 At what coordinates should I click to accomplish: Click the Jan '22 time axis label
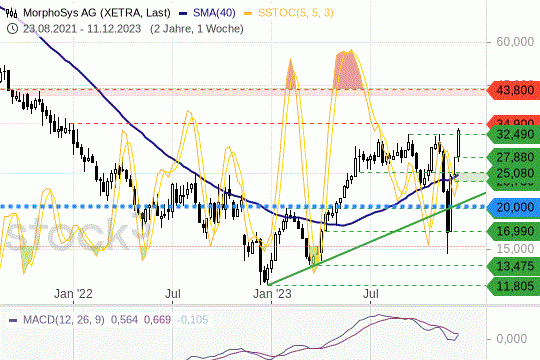73,294
